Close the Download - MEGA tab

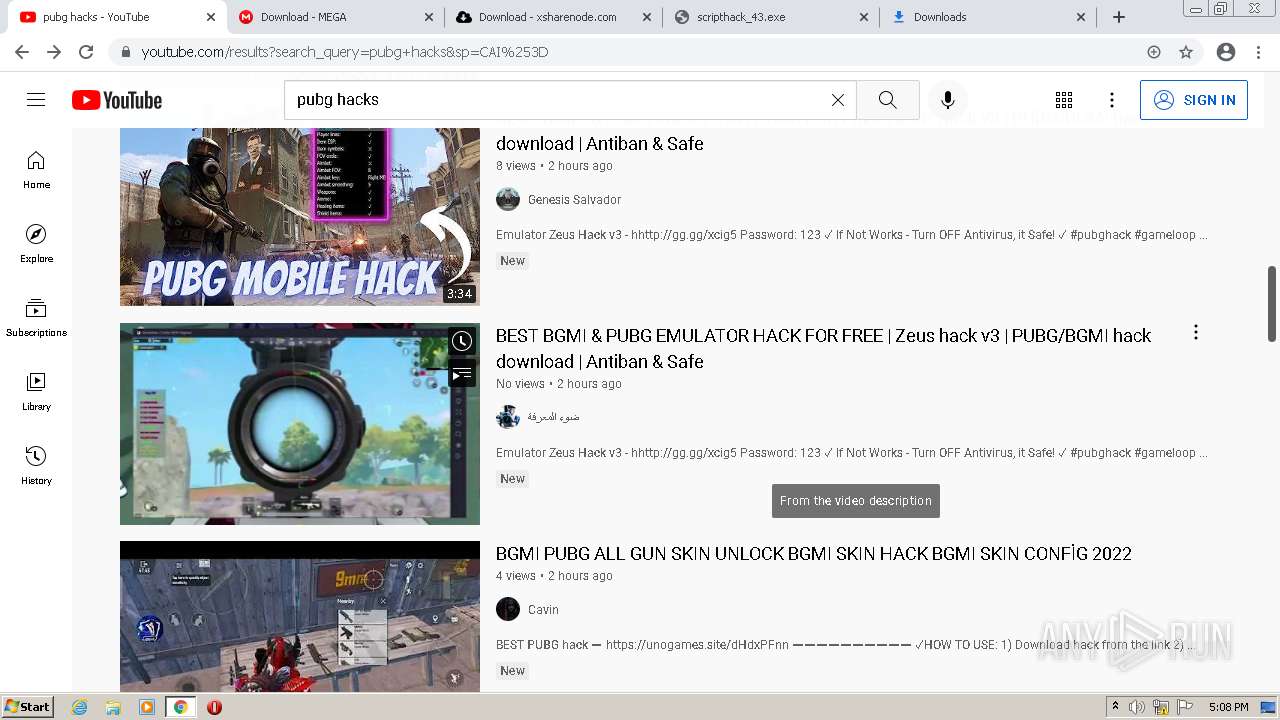pyautogui.click(x=428, y=17)
